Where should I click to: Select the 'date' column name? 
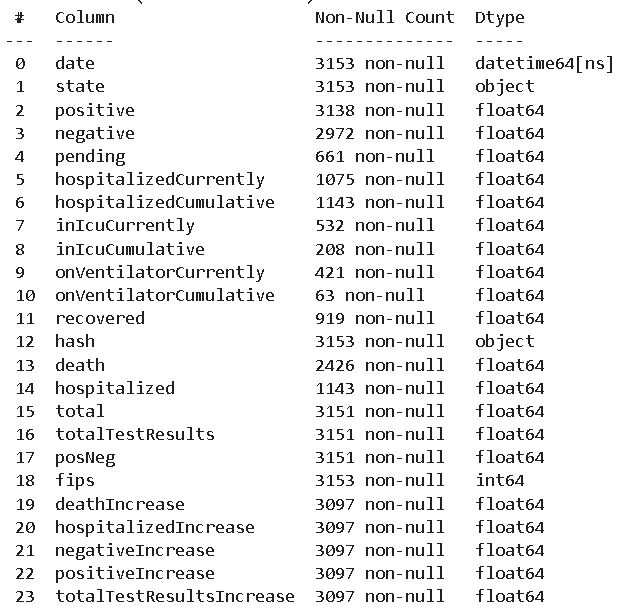(x=75, y=64)
